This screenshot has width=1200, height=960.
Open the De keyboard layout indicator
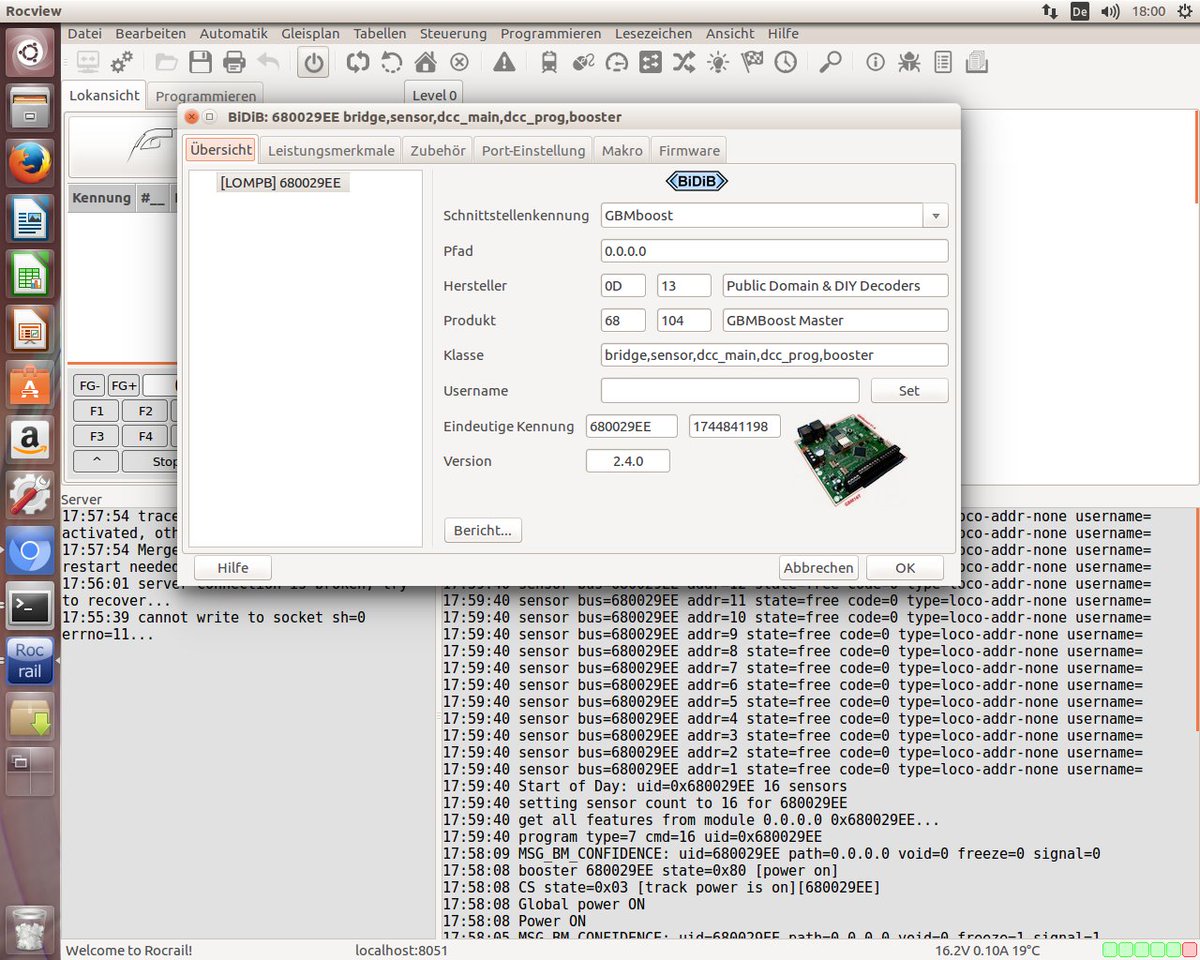pyautogui.click(x=1079, y=11)
